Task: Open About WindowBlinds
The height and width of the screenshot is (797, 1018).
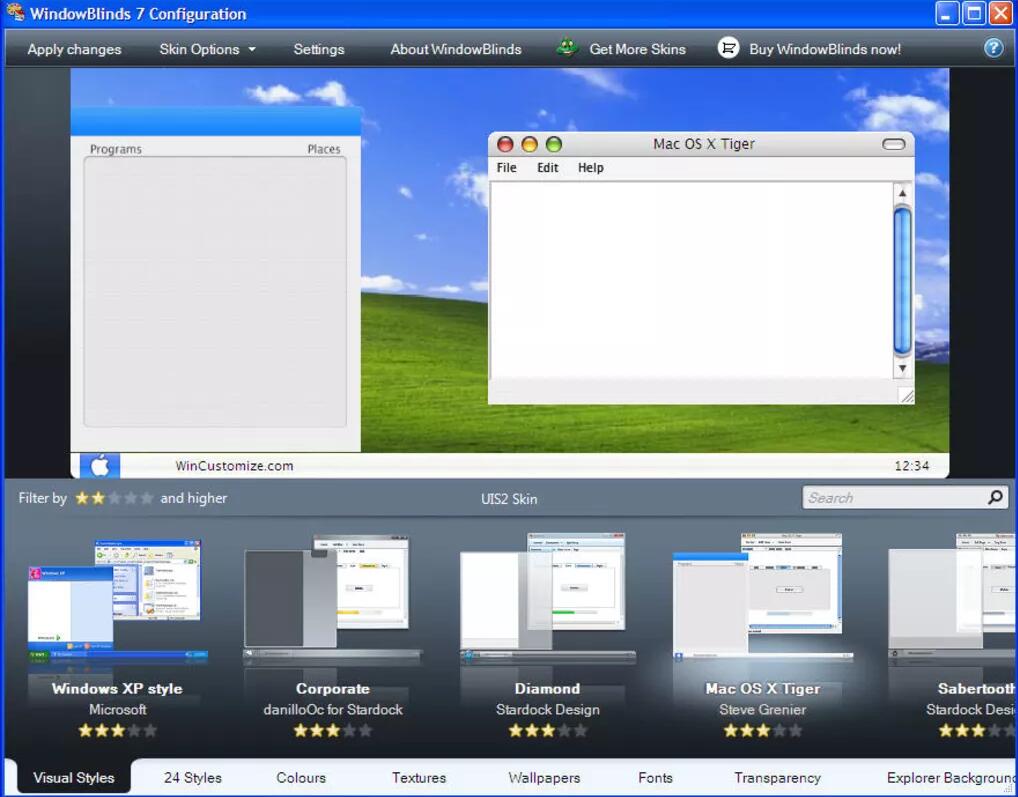Action: (x=455, y=49)
